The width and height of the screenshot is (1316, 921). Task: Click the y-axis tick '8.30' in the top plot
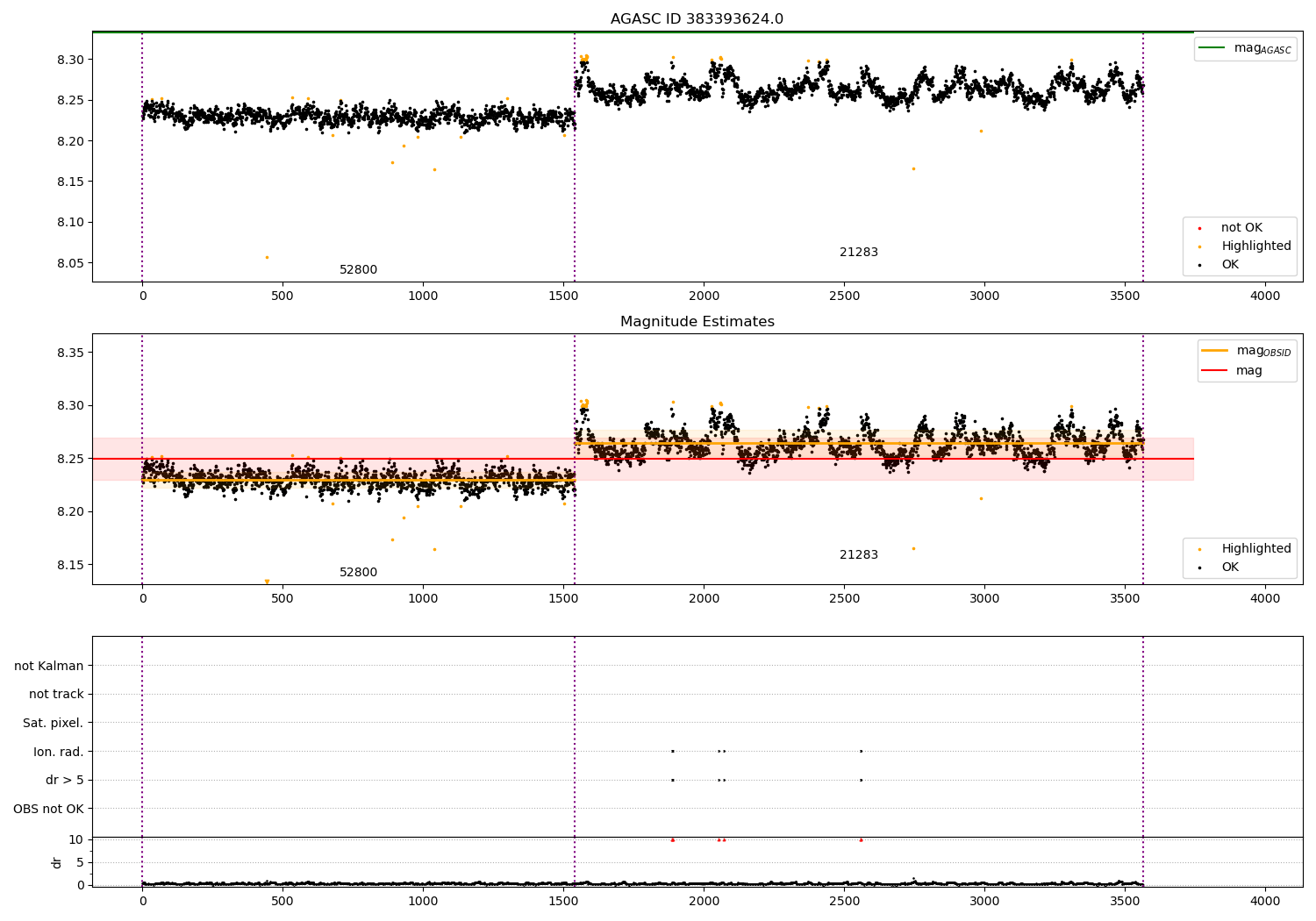70,61
